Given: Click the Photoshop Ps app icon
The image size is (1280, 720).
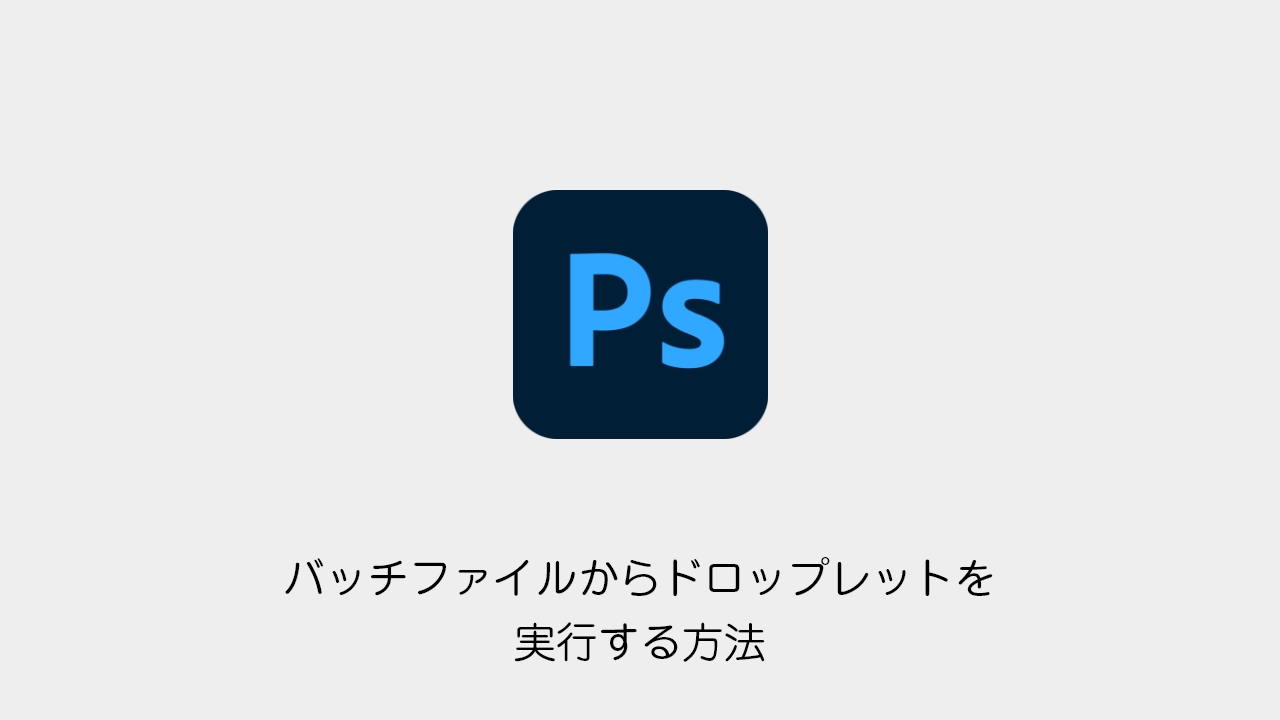Looking at the screenshot, I should [x=640, y=314].
